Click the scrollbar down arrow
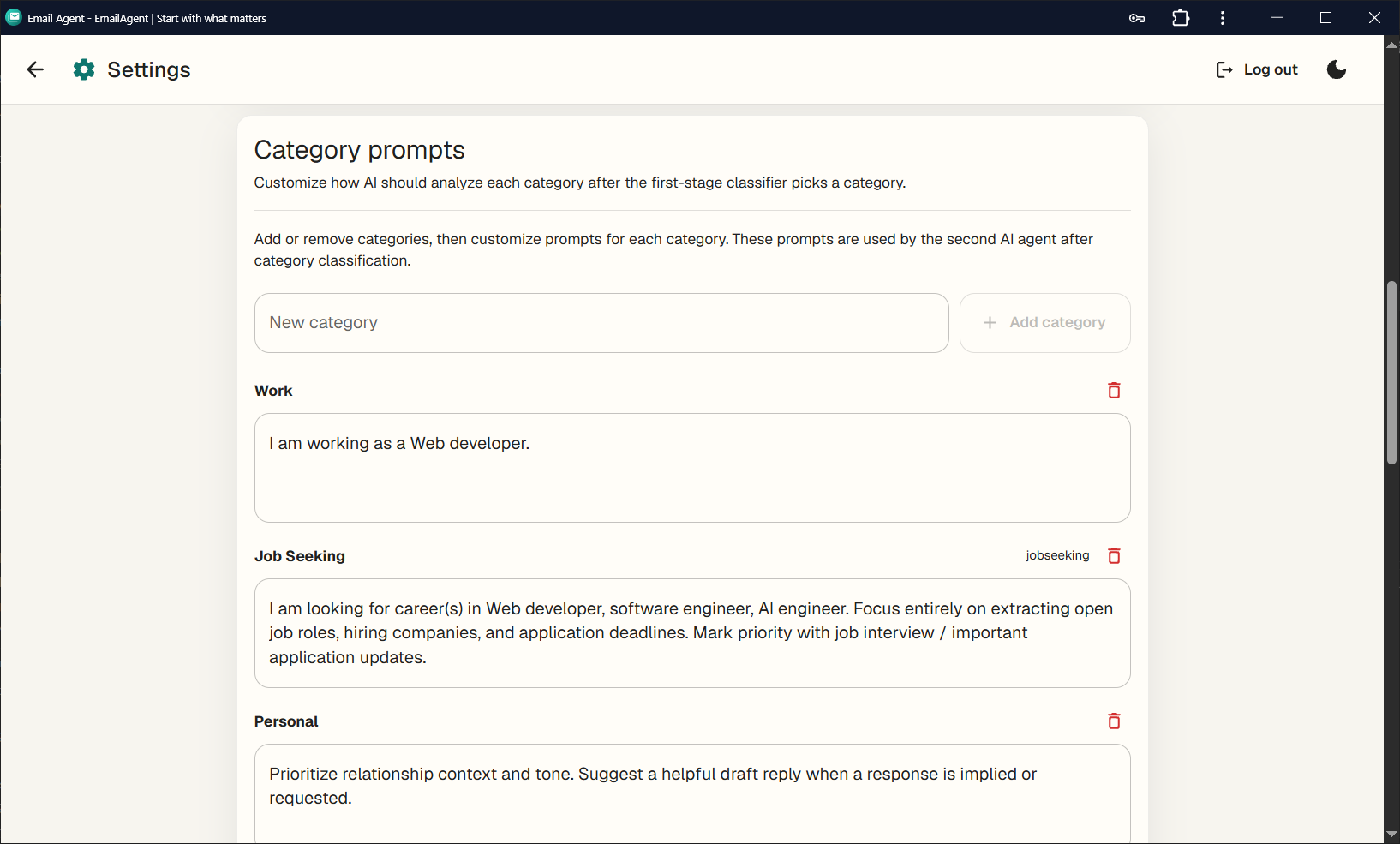Screen dimensions: 1400x844 click(1391, 835)
